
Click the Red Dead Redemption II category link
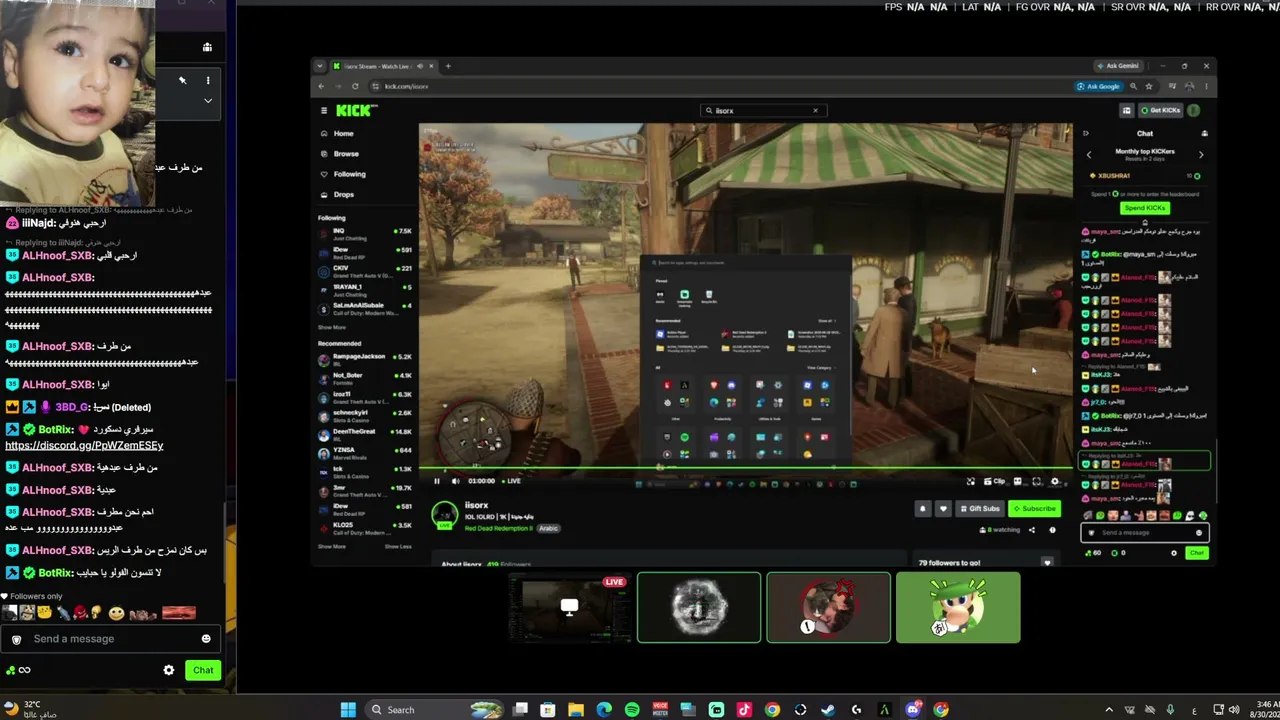pos(499,528)
